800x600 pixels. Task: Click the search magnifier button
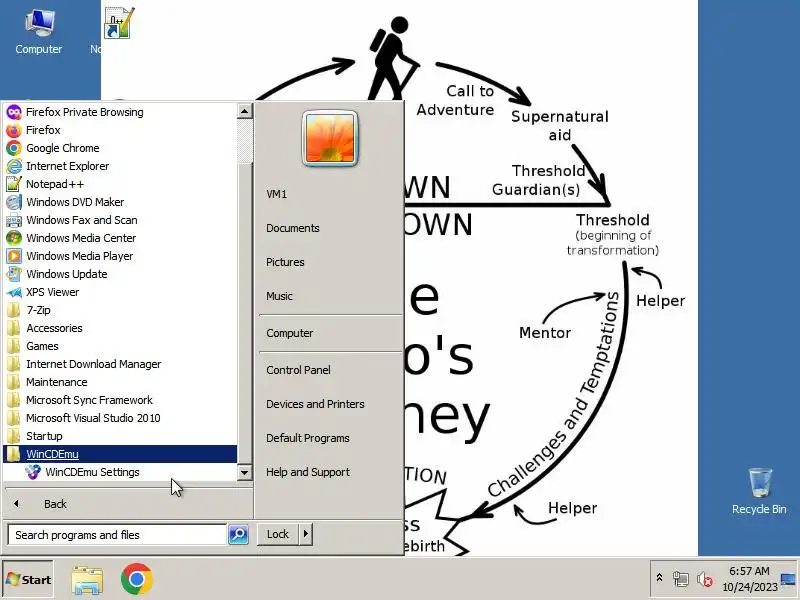[238, 535]
